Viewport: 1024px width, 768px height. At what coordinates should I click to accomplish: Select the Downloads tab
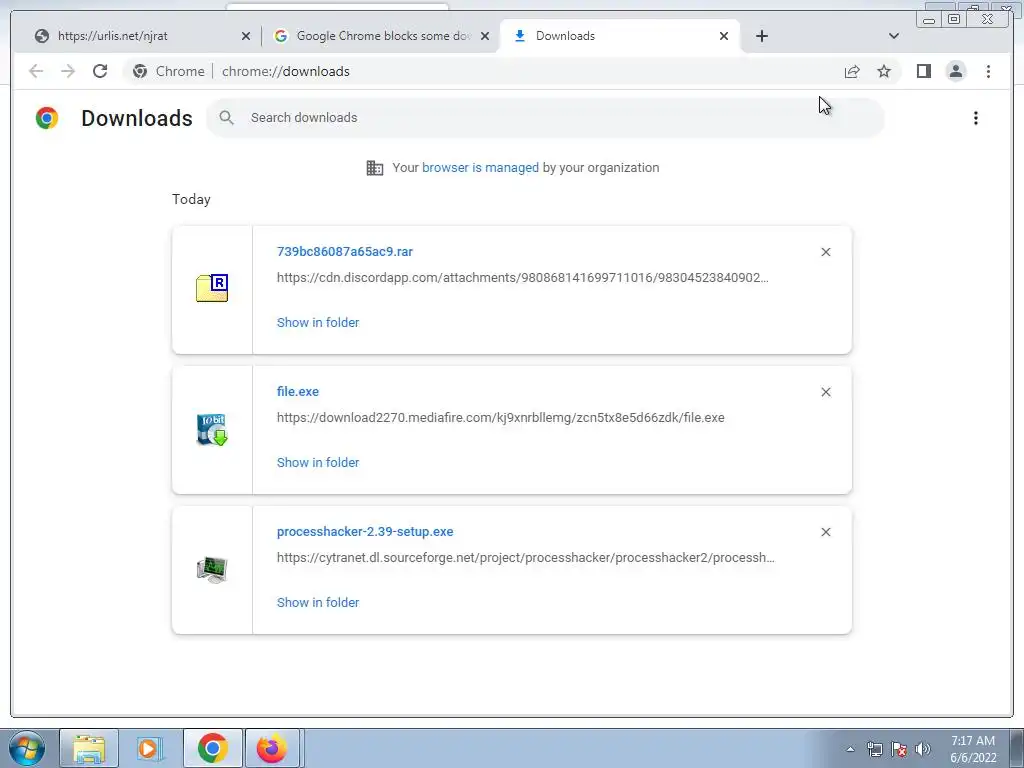pyautogui.click(x=620, y=36)
